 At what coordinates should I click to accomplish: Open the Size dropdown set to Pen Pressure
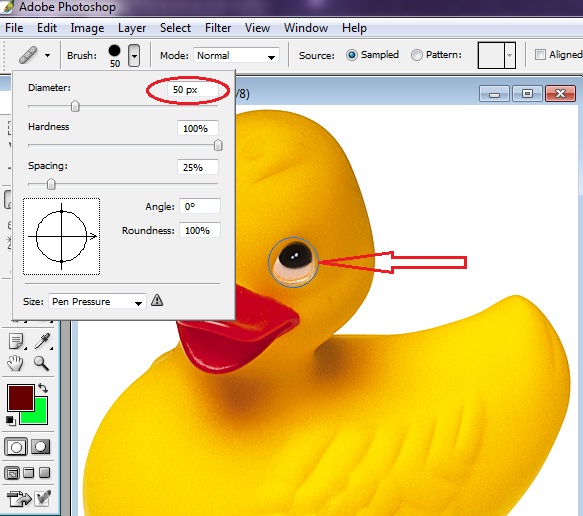[x=97, y=301]
